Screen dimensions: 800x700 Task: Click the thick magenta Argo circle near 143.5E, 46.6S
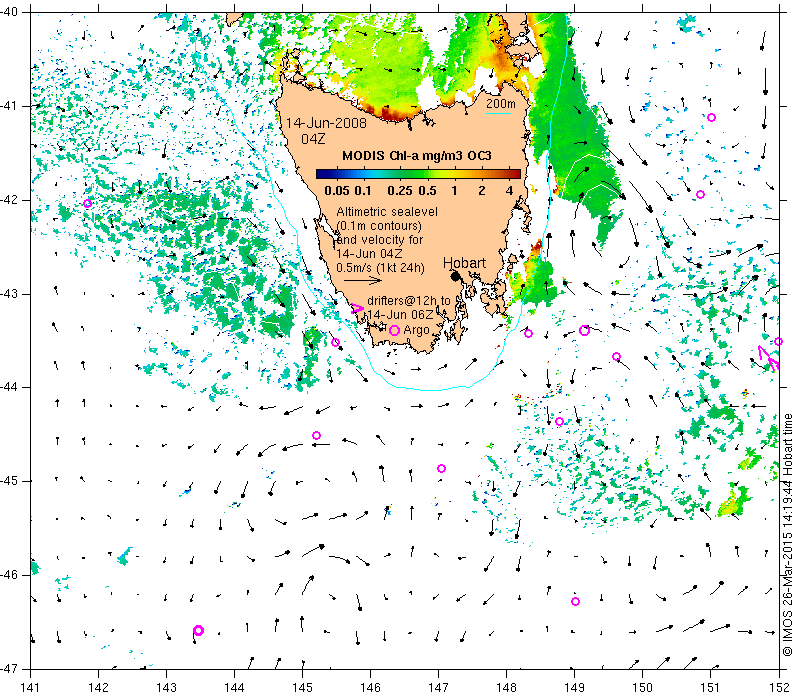coord(198,631)
